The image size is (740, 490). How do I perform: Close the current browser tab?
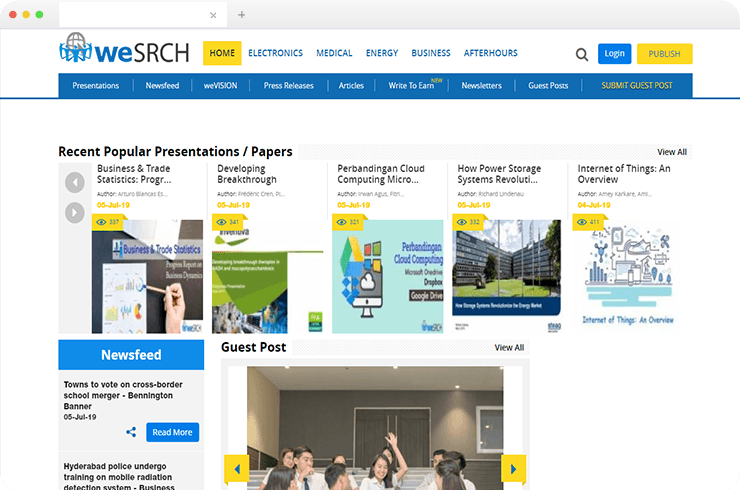pos(213,16)
